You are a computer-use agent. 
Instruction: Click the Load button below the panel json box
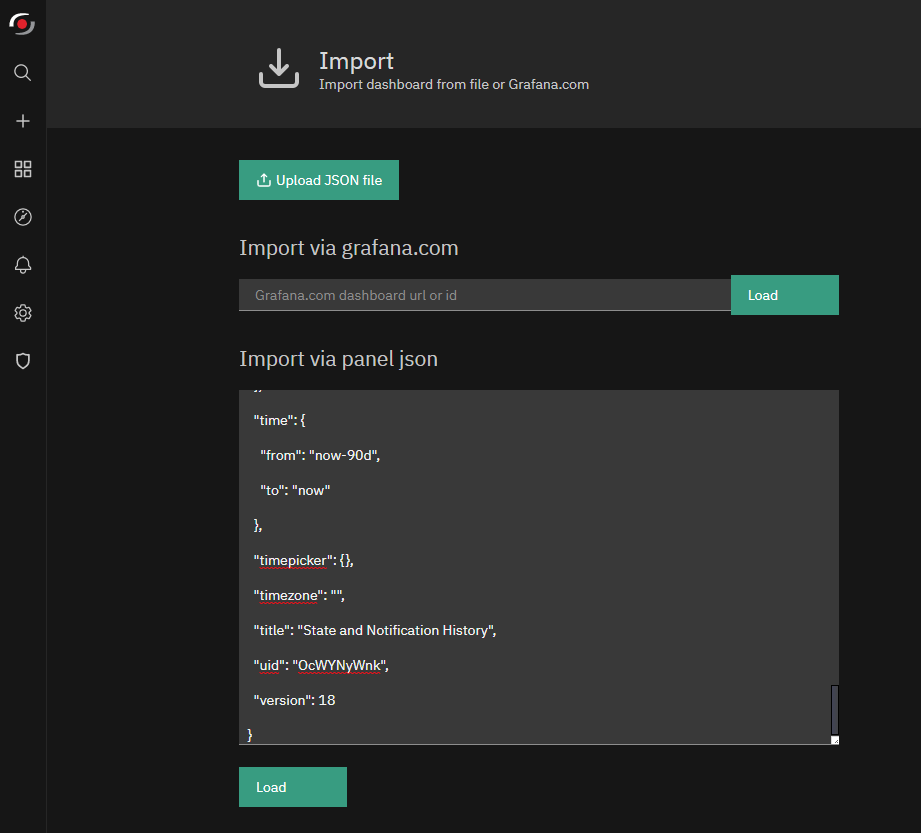click(293, 787)
